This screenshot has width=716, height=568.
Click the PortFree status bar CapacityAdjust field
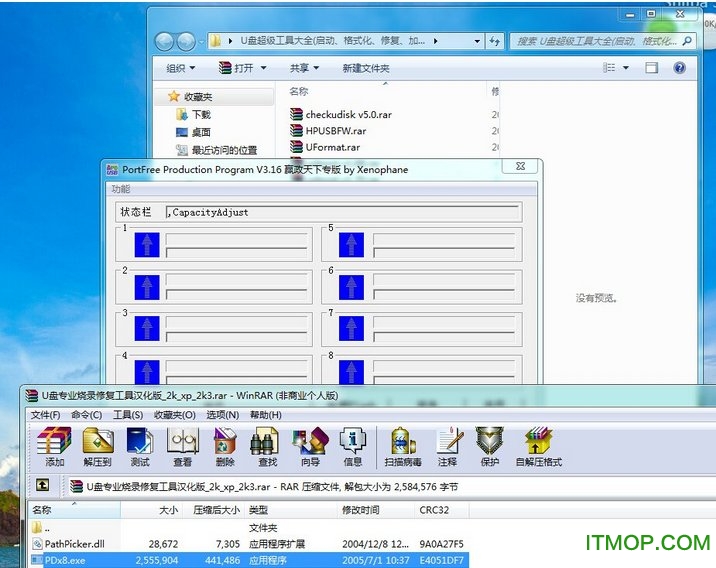[x=343, y=212]
